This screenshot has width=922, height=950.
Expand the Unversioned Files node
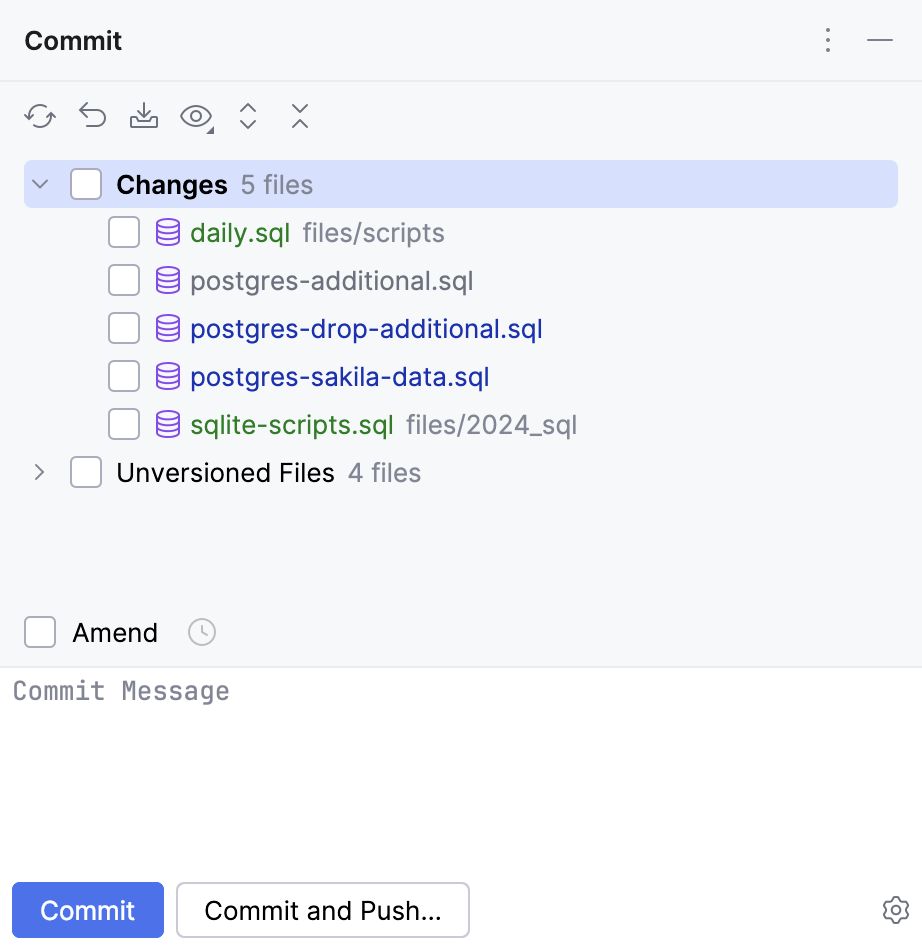(x=40, y=472)
